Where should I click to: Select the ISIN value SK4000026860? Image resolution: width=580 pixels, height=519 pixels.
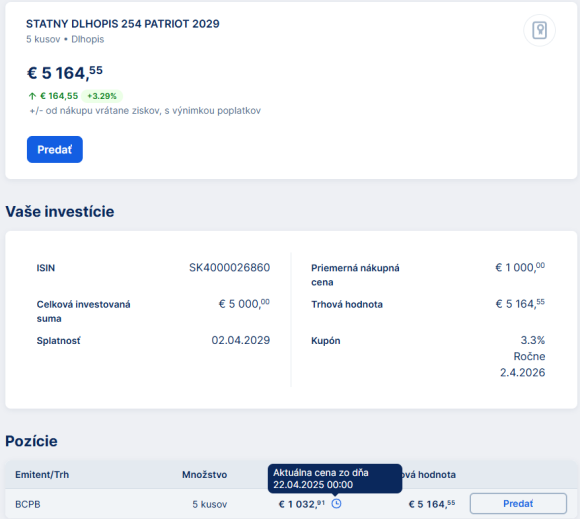point(229,267)
